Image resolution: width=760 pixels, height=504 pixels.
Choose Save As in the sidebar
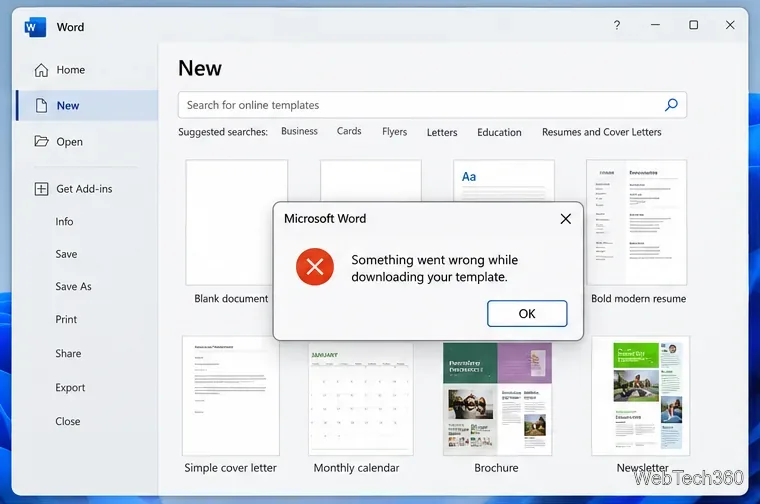(73, 286)
